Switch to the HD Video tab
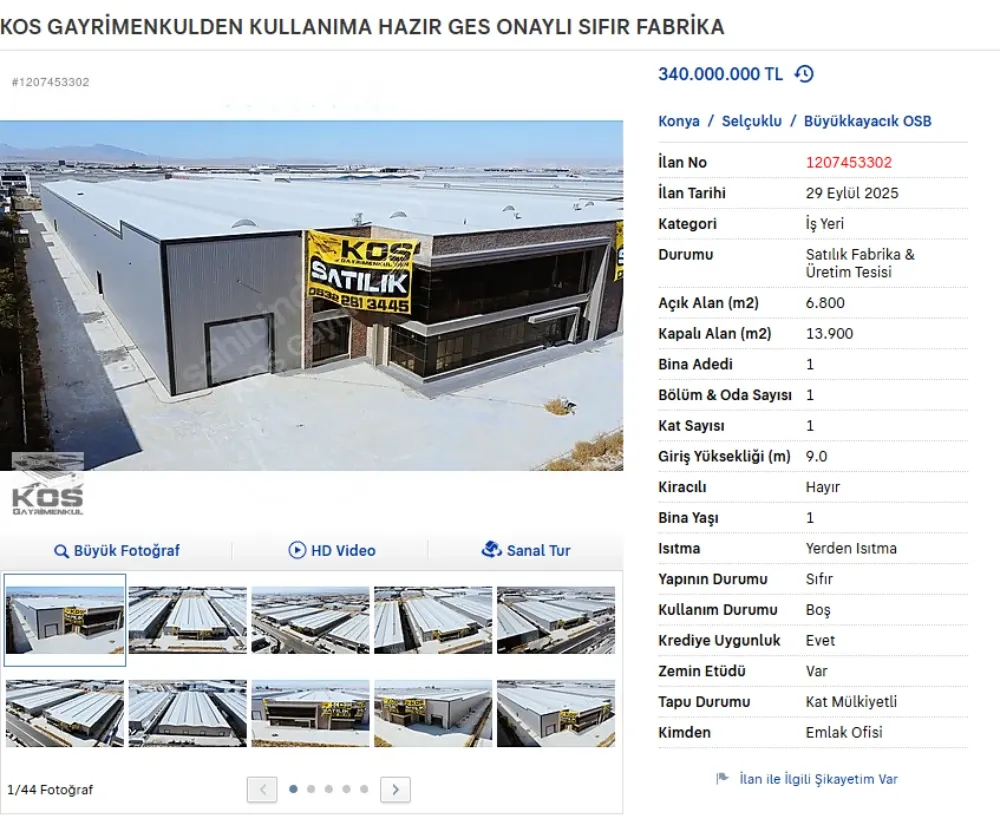This screenshot has width=1000, height=825. click(332, 550)
